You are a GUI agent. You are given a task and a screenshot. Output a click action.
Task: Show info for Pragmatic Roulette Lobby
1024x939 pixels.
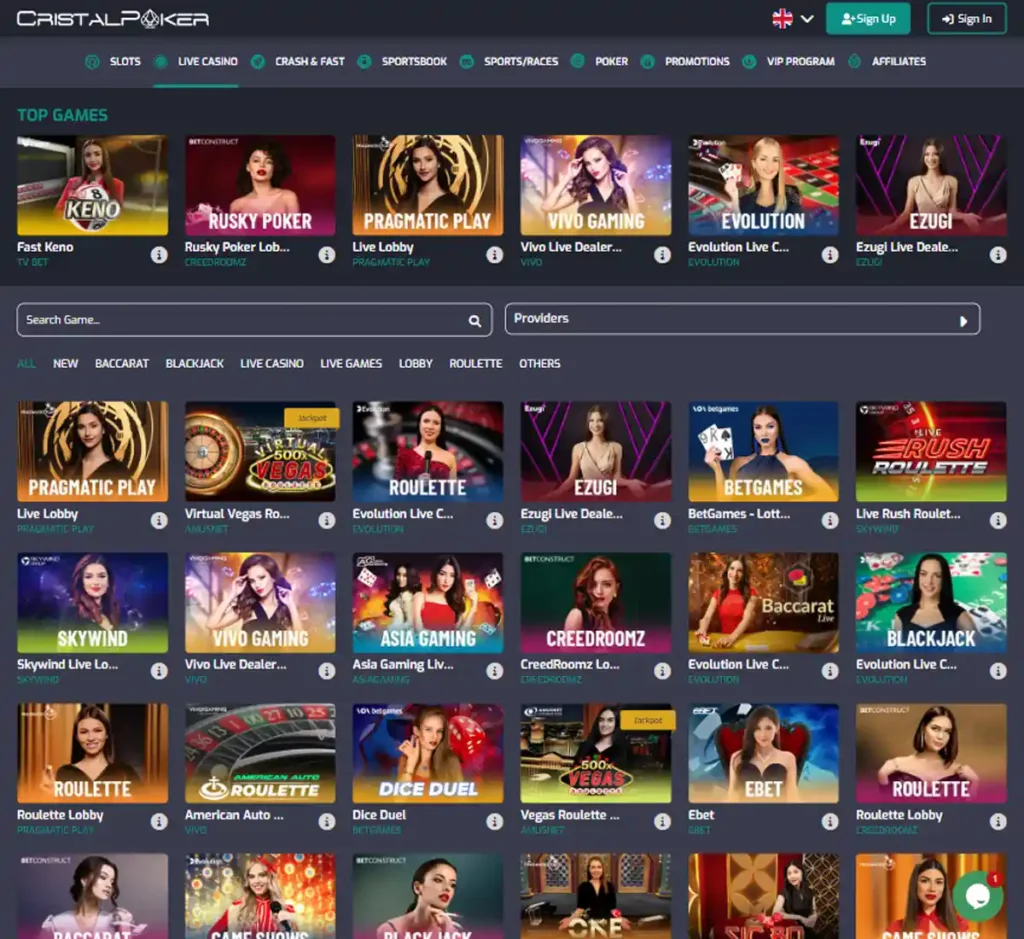tap(159, 821)
